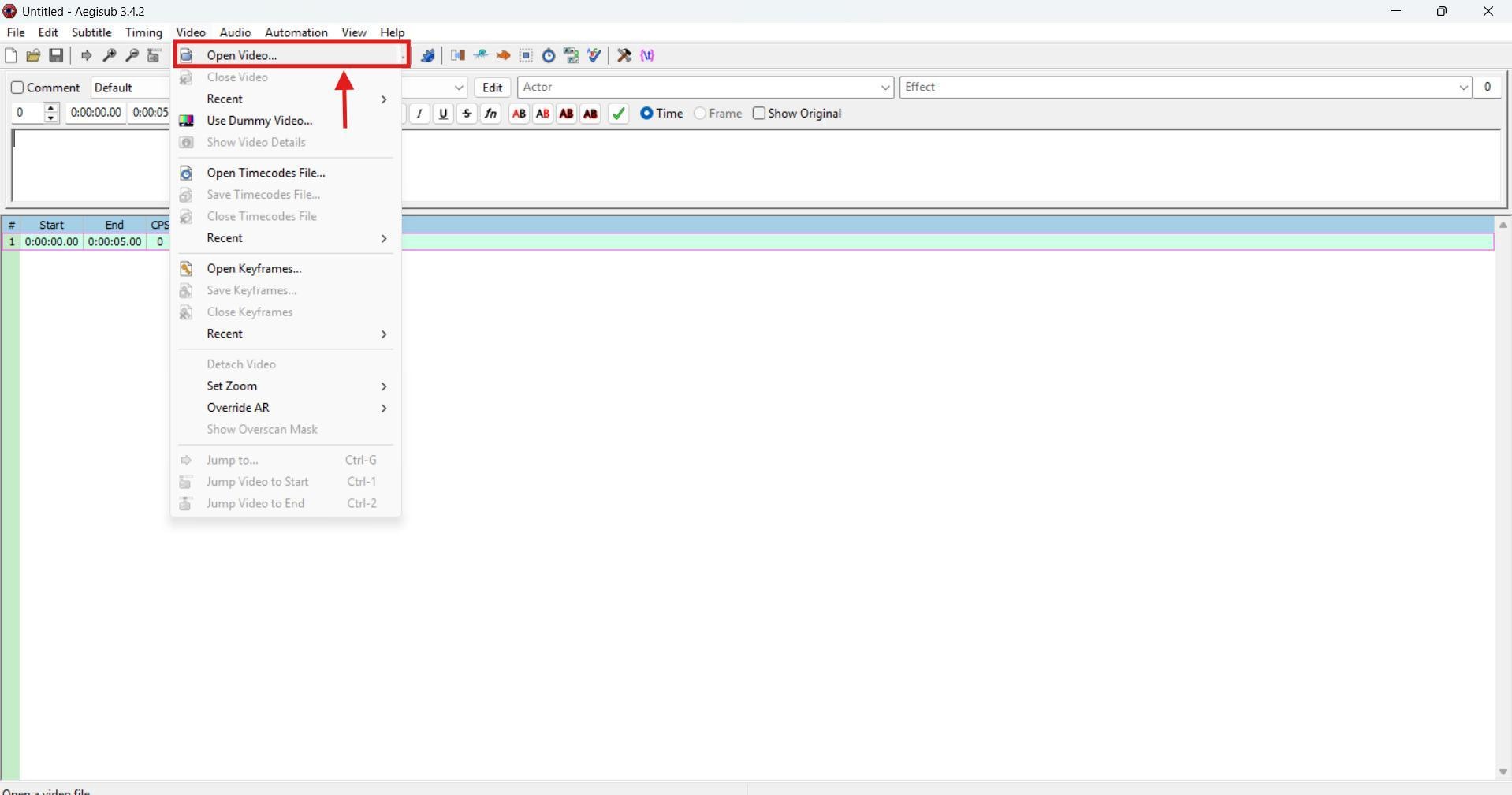Viewport: 1512px width, 795px height.
Task: Pick the primary color AB button
Action: tap(519, 114)
